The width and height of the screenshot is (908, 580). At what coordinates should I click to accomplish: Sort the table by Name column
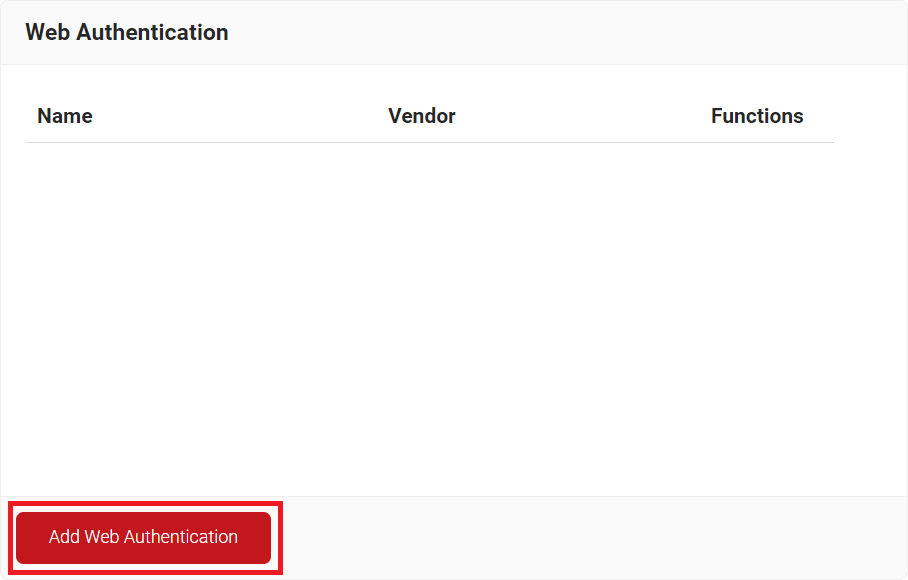65,116
